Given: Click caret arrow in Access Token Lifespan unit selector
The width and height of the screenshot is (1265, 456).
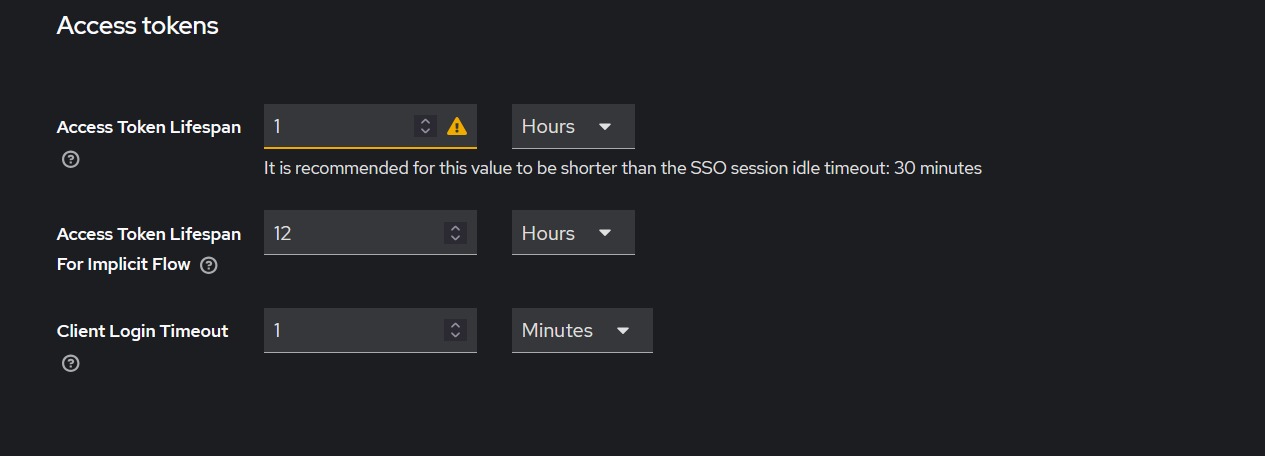Looking at the screenshot, I should coord(605,128).
